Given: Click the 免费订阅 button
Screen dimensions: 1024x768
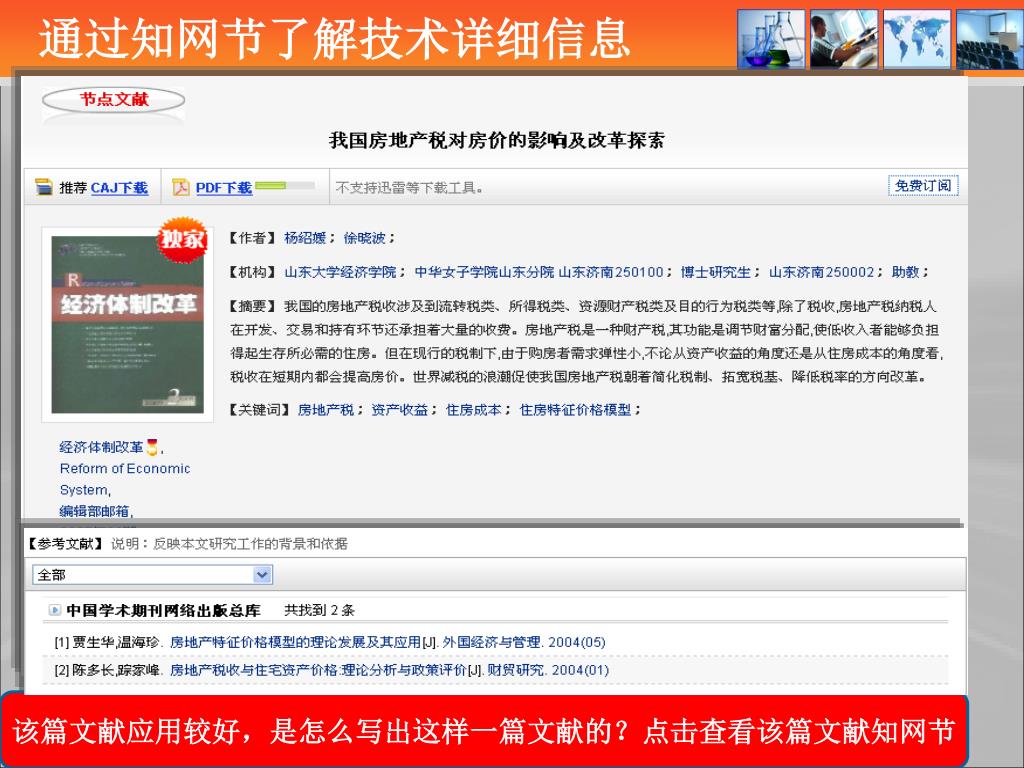Looking at the screenshot, I should tap(923, 185).
